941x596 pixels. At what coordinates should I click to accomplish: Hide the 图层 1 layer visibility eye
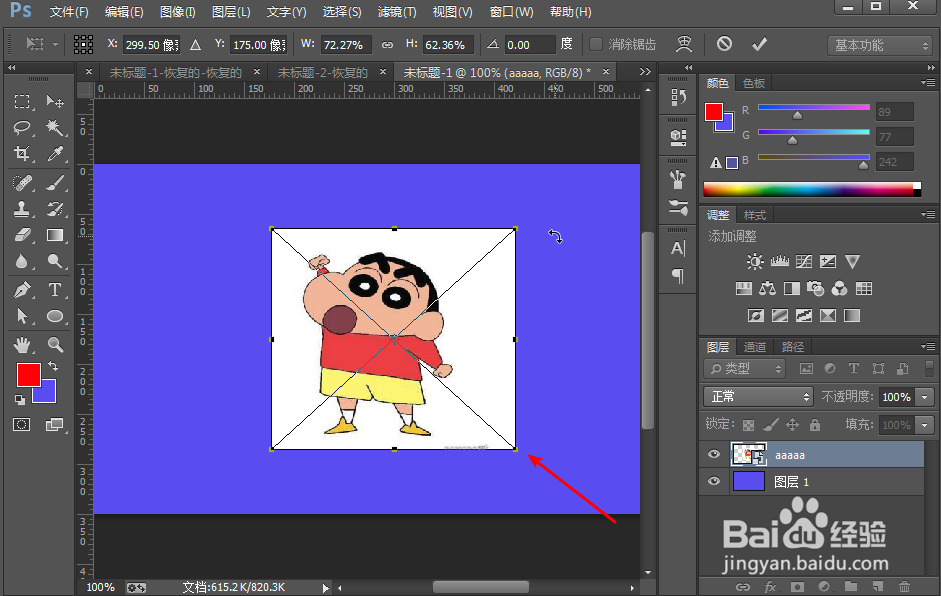coord(714,481)
